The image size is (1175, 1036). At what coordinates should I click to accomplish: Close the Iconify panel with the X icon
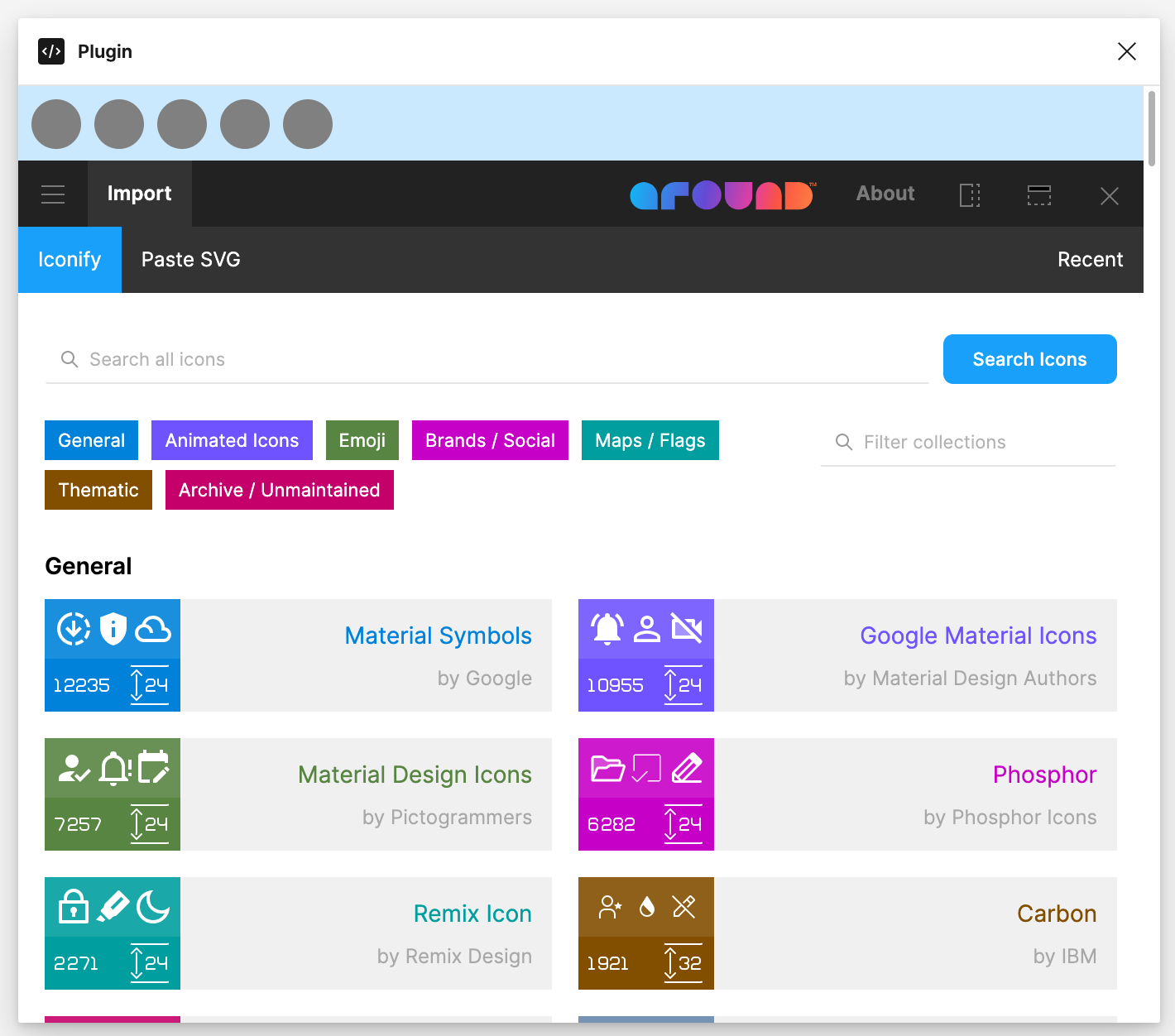click(x=1110, y=196)
